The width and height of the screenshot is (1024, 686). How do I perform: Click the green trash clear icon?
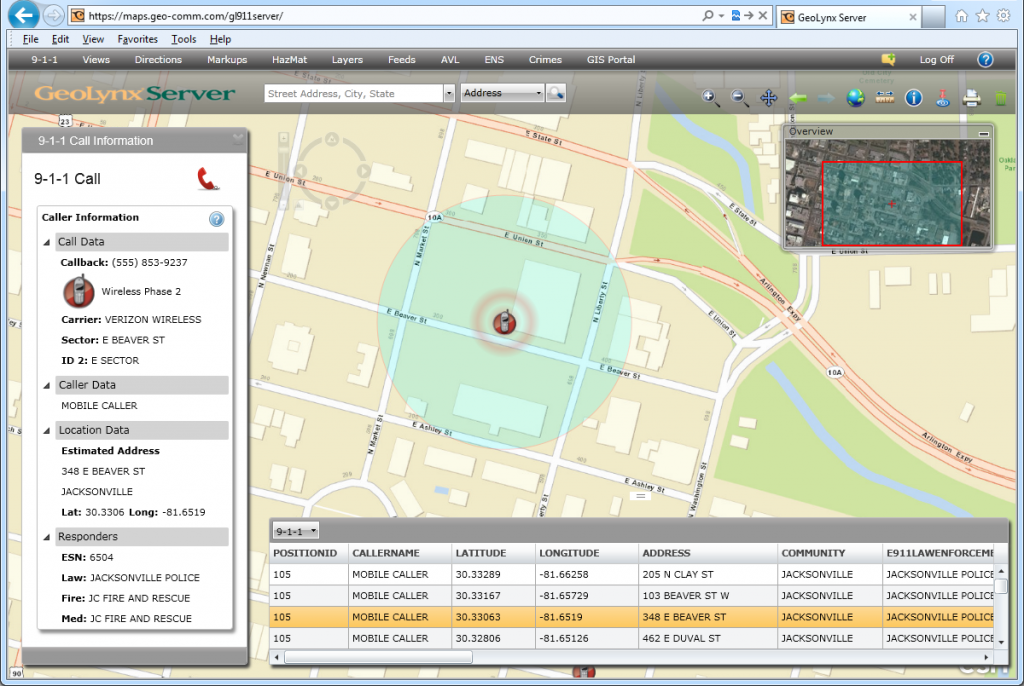[1000, 98]
